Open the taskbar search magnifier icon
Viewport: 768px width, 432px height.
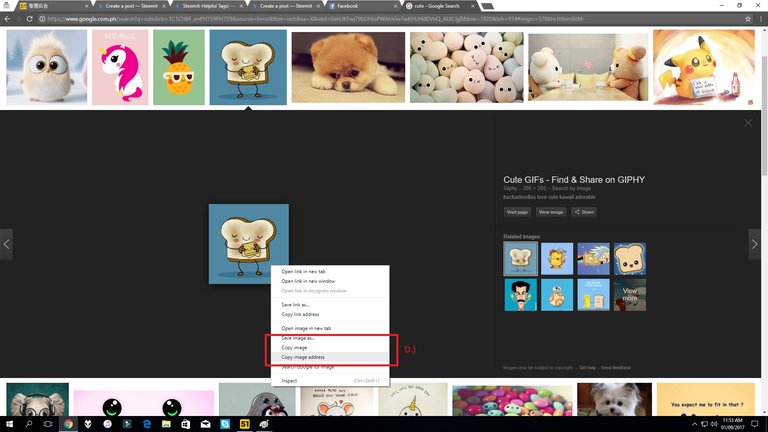click(x=28, y=424)
